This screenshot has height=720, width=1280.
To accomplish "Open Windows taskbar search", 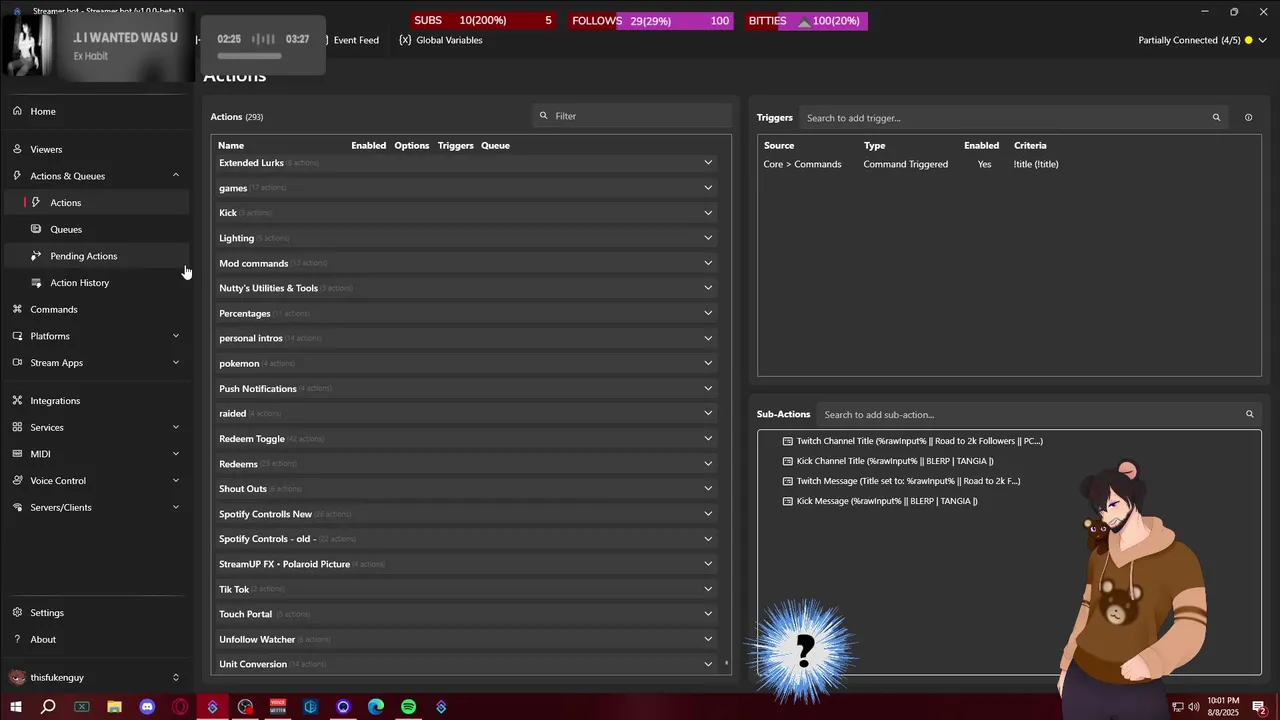I will (48, 707).
